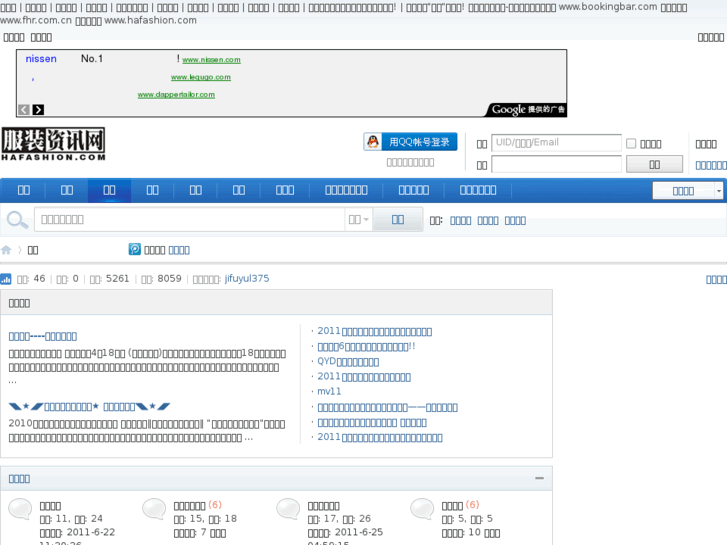Open www.dappertailor.com ad link
This screenshot has height=545, width=727.
pyautogui.click(x=176, y=95)
